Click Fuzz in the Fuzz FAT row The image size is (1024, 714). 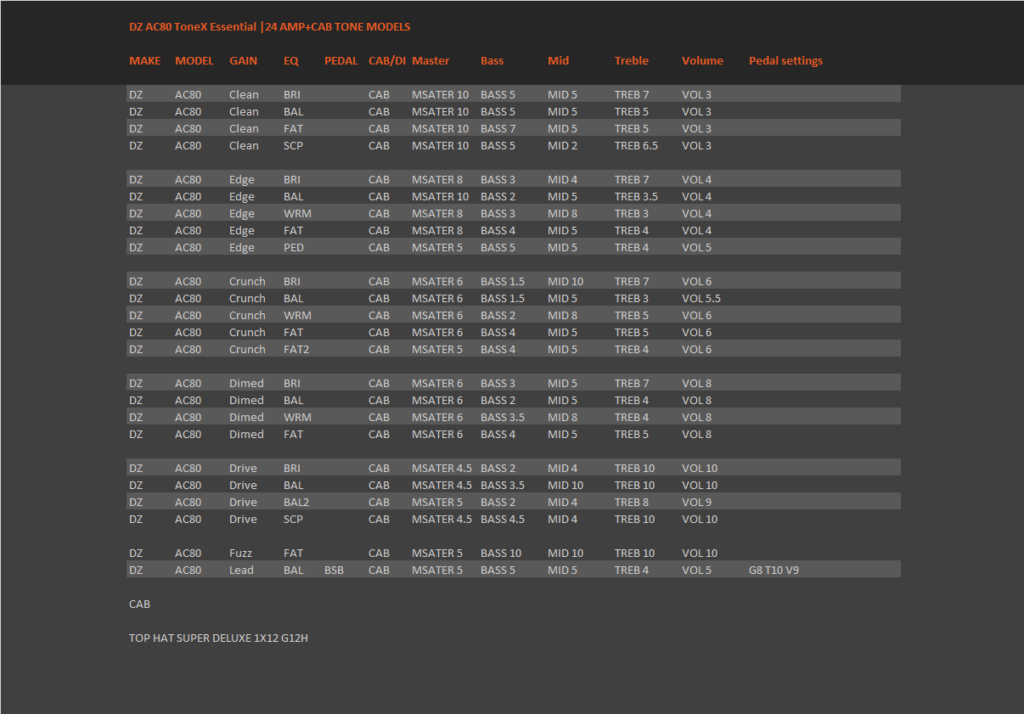(240, 553)
